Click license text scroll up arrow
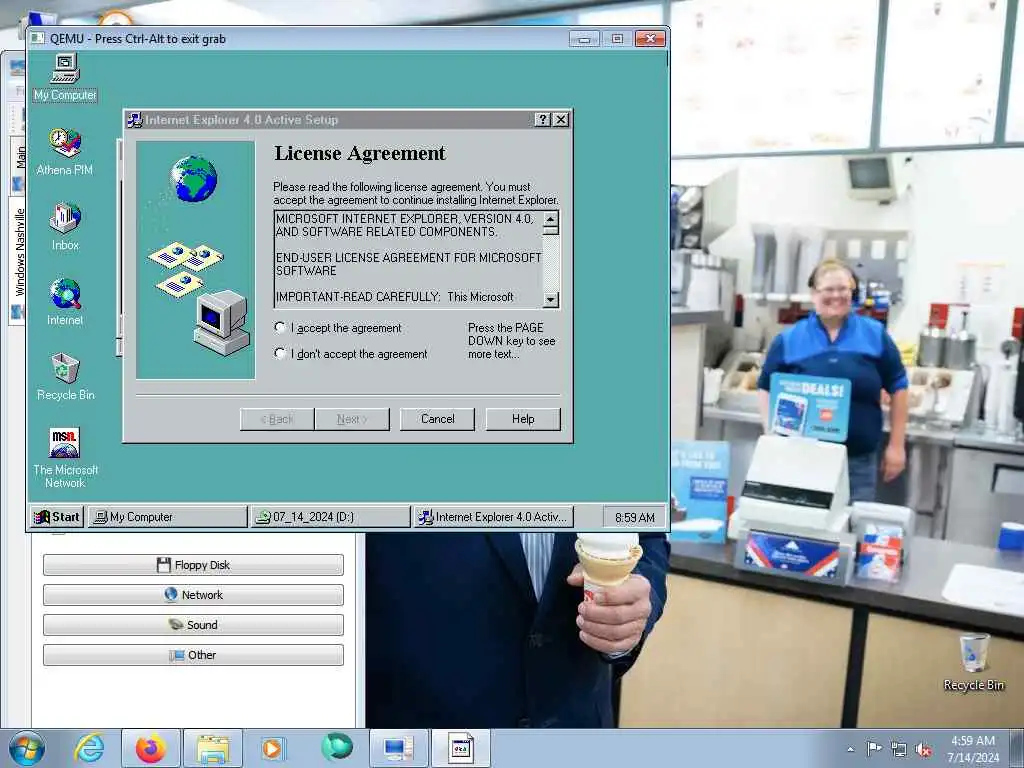Screen dimensions: 1024x768 point(551,219)
